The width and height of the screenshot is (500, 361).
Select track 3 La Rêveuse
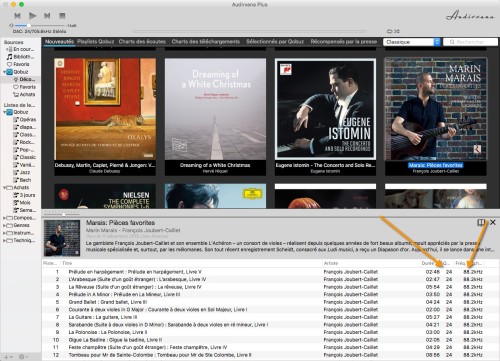(x=270, y=287)
